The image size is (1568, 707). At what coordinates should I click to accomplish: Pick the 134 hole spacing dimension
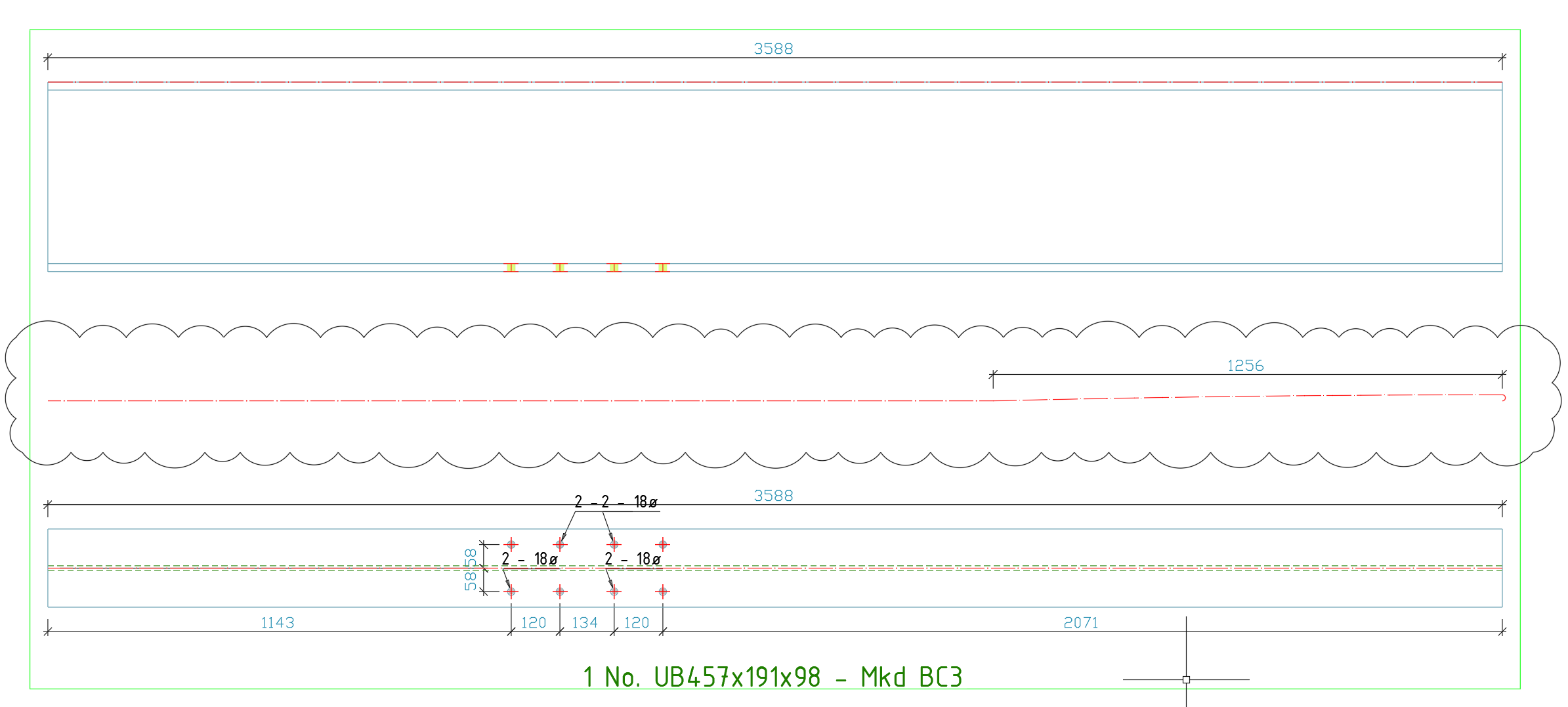pyautogui.click(x=585, y=622)
